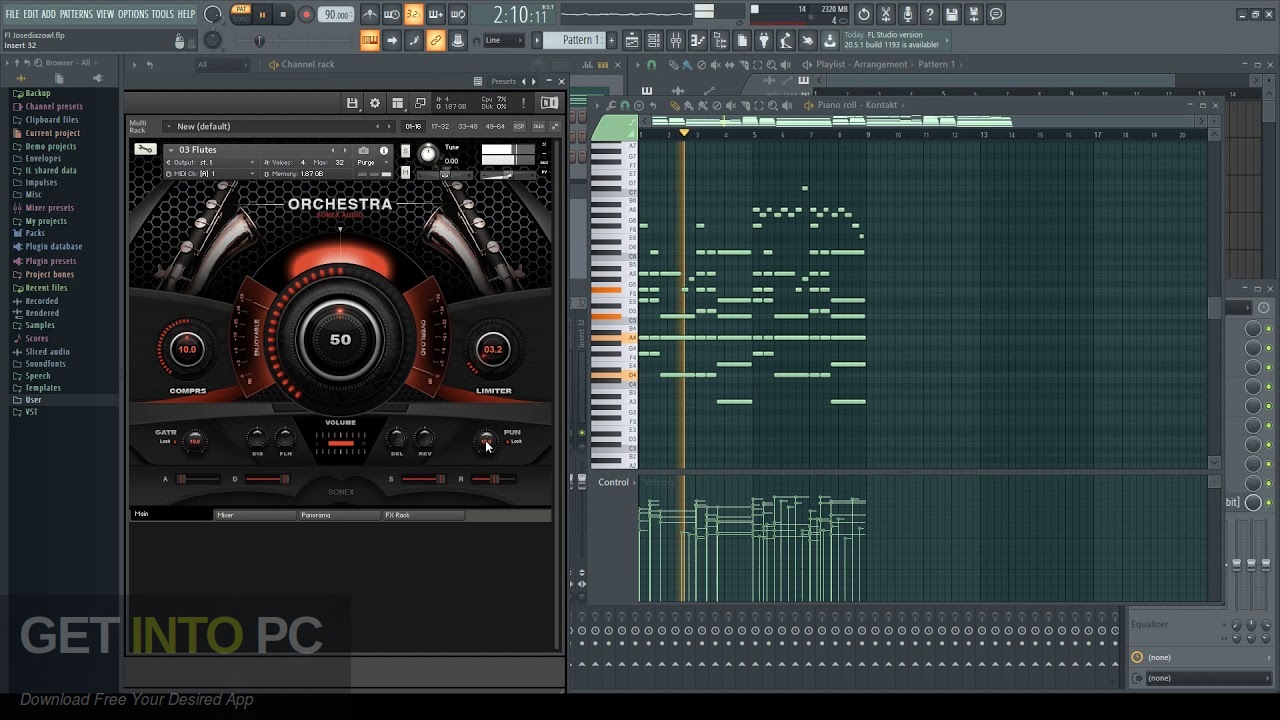The width and height of the screenshot is (1280, 720).
Task: Toggle the aux sends button in Kontakt
Action: [x=538, y=126]
